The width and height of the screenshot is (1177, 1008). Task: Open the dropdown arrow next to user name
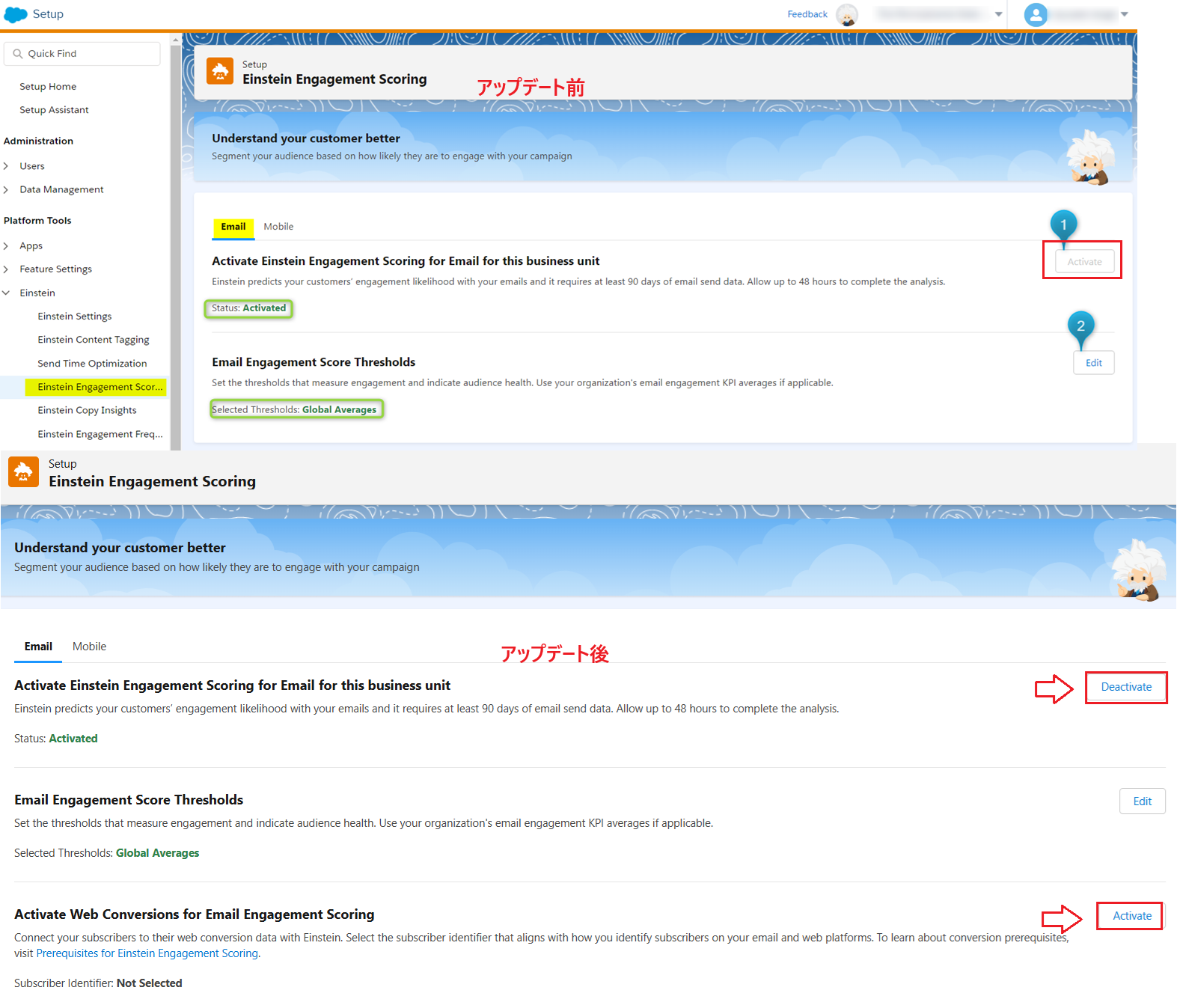pyautogui.click(x=1124, y=14)
